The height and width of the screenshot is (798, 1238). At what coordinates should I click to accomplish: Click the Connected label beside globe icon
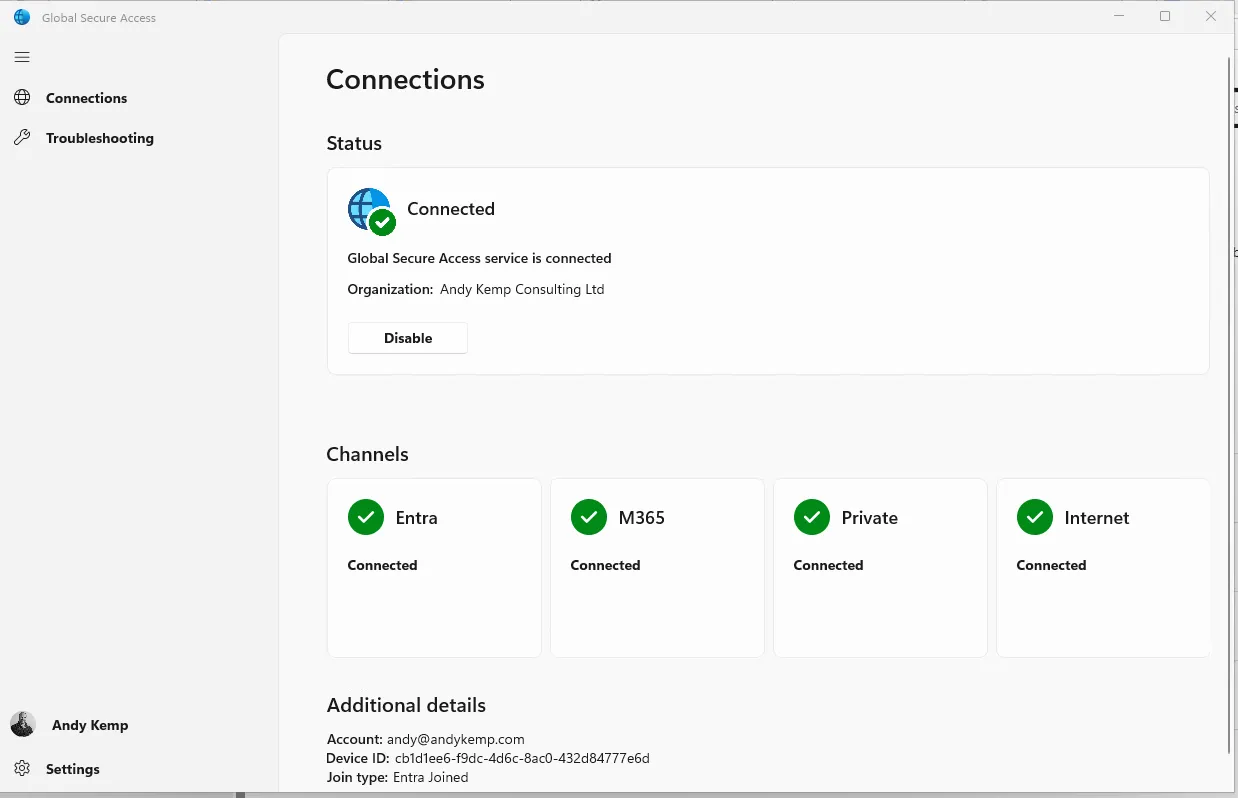[x=451, y=209]
